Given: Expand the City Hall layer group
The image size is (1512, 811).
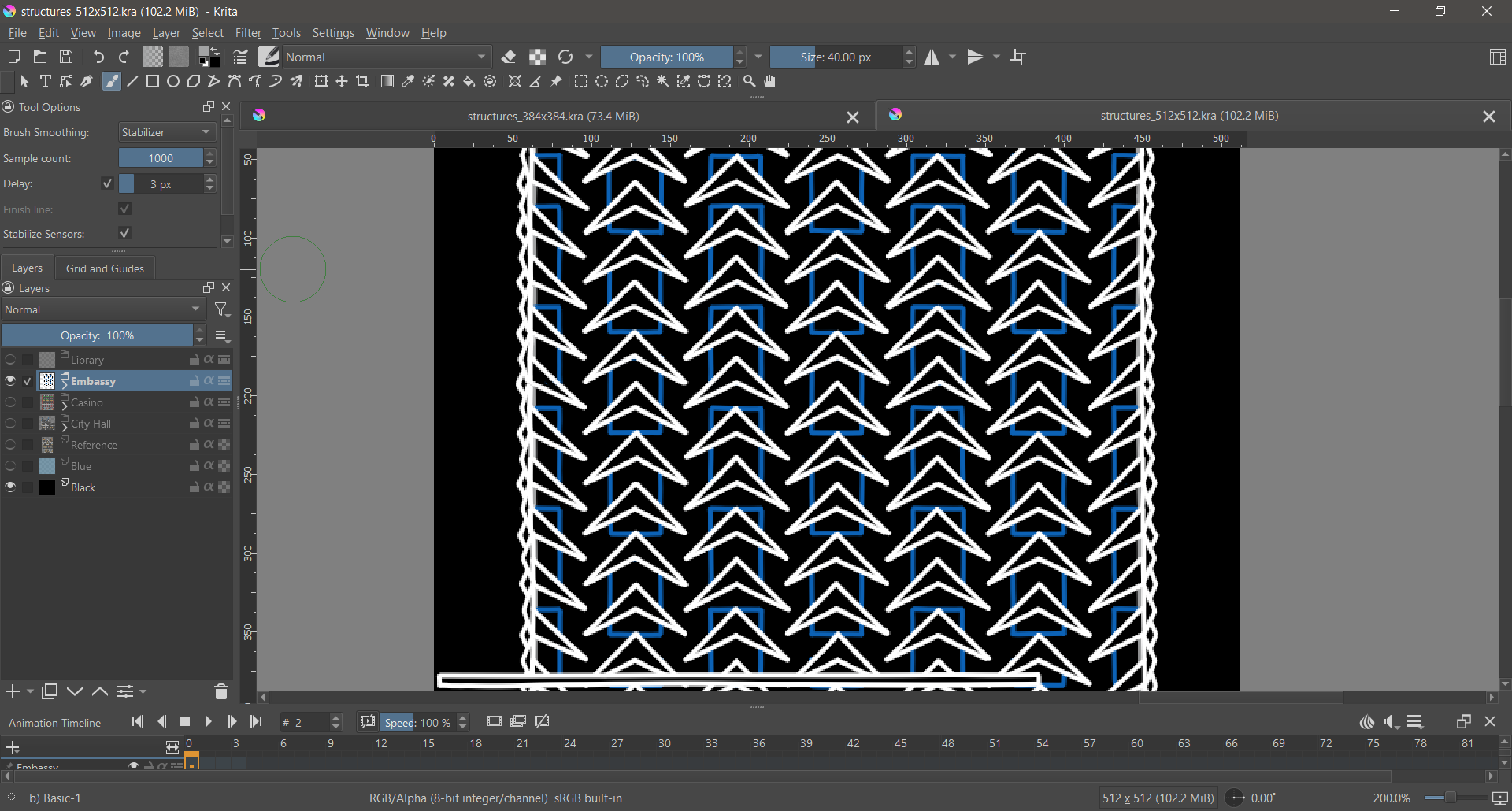Looking at the screenshot, I should [x=65, y=427].
